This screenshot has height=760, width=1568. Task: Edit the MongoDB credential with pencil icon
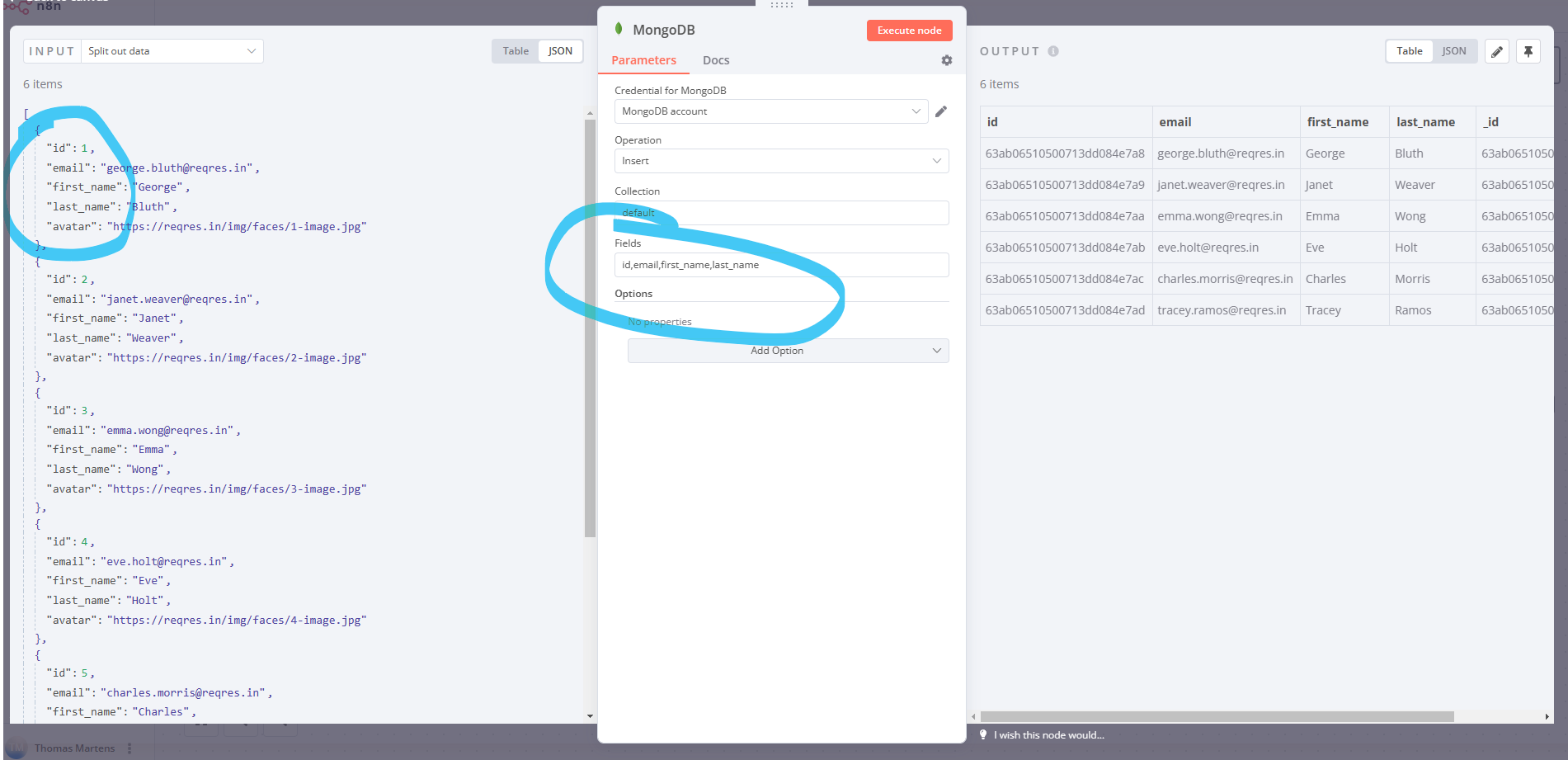coord(941,111)
